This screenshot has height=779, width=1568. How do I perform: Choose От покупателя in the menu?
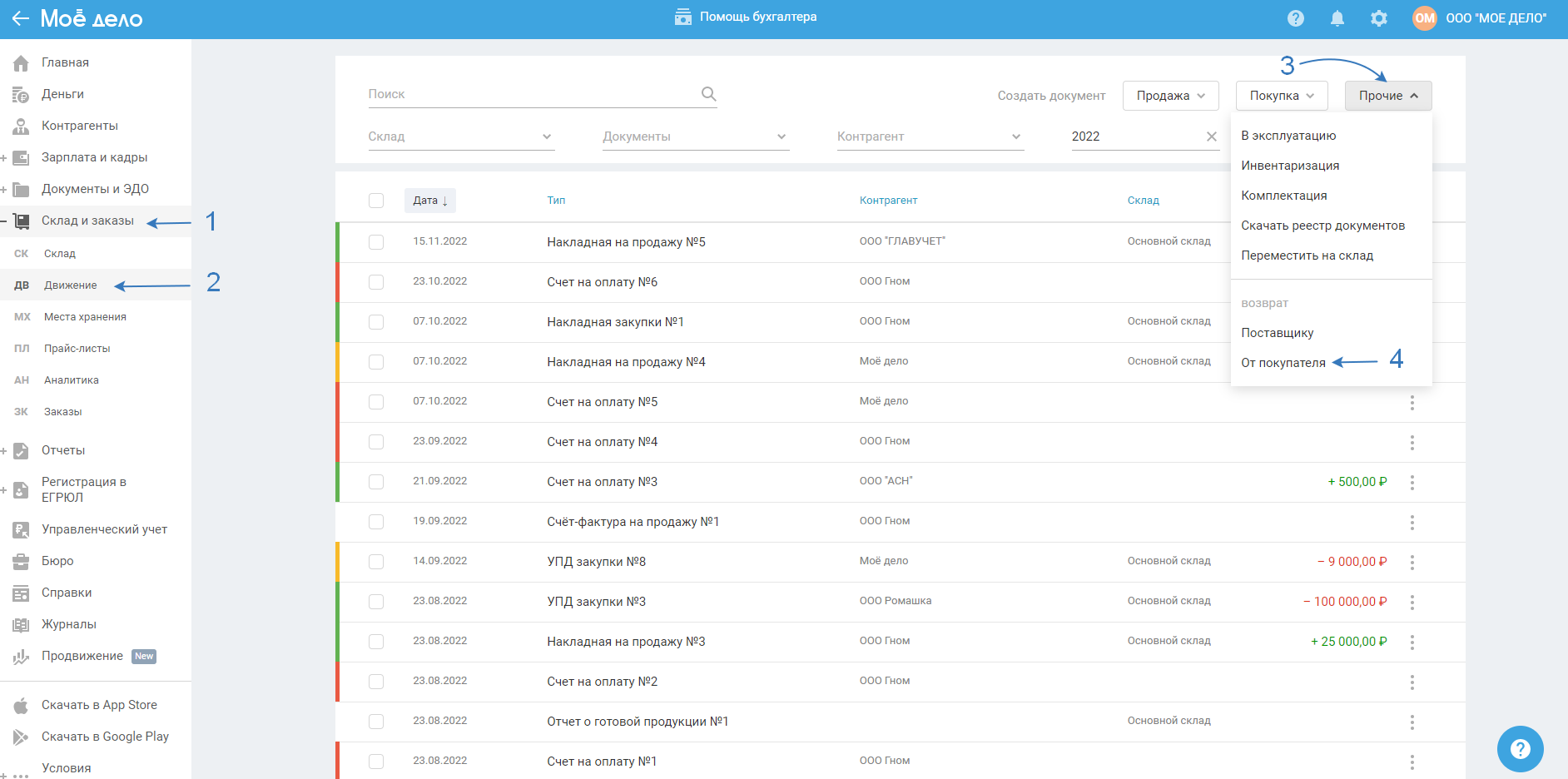pos(1283,363)
